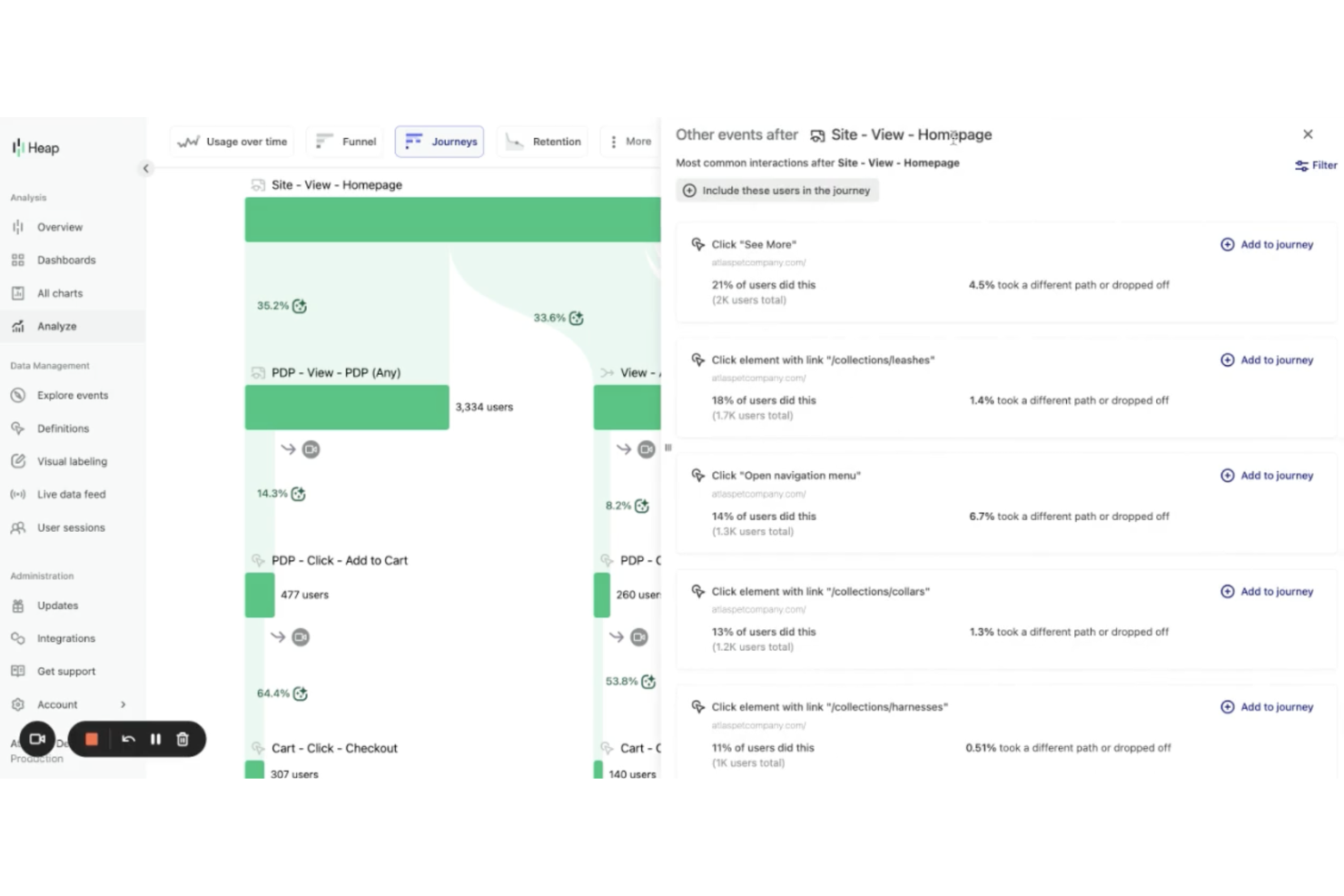1344x896 pixels.
Task: Click the 35.2% conversion insight icon
Action: 300,306
